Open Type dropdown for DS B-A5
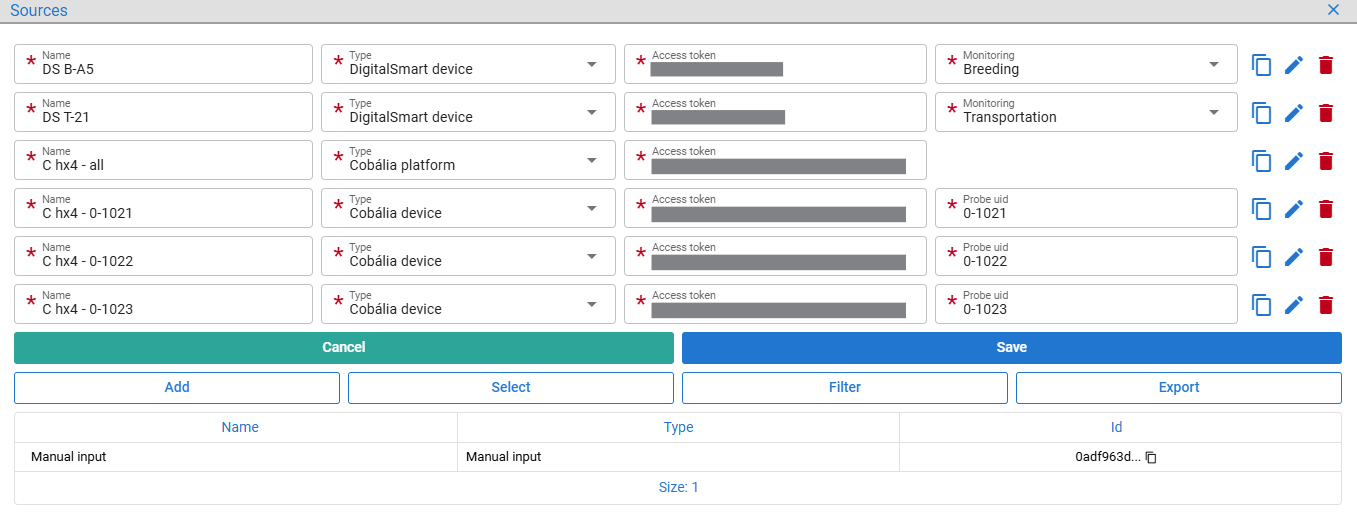This screenshot has height=517, width=1357. tap(468, 64)
